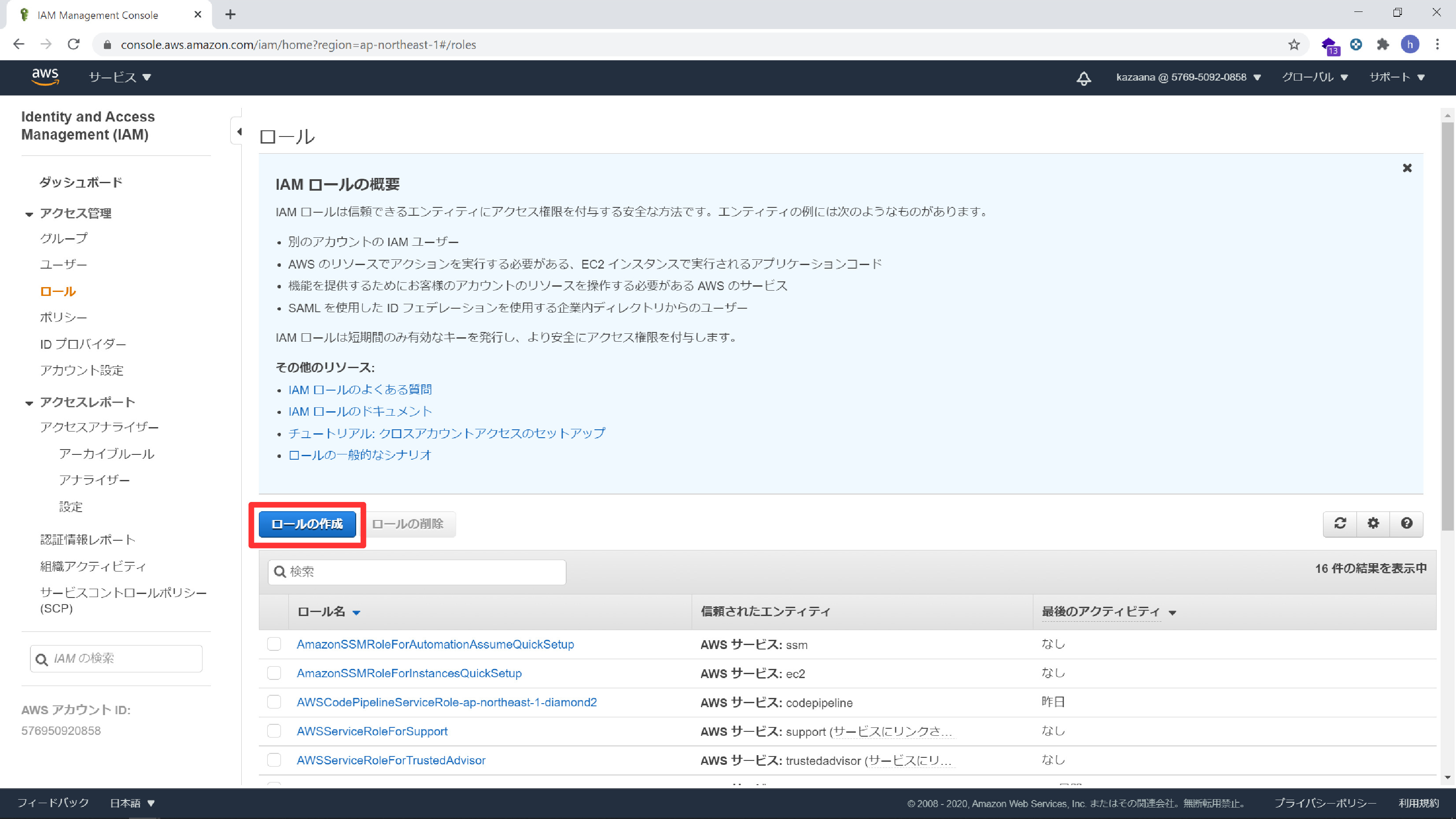Screen dimensions: 1456x819
Task: Click the browser address bar URL
Action: tap(299, 44)
